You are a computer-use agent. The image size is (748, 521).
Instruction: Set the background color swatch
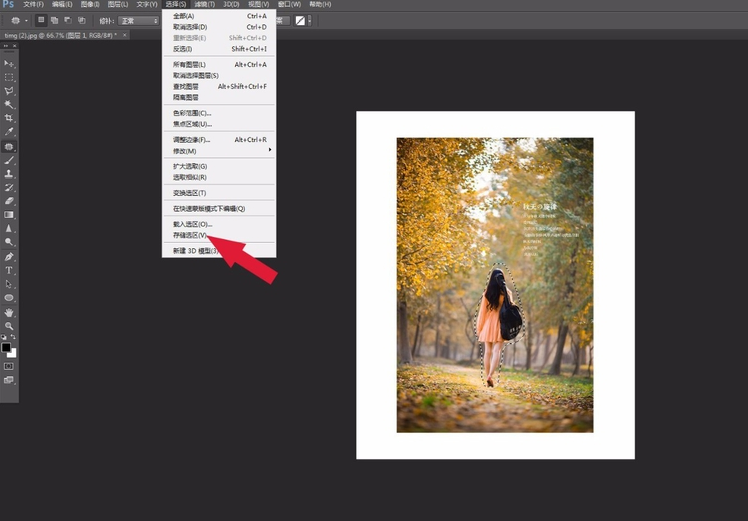(x=13, y=354)
